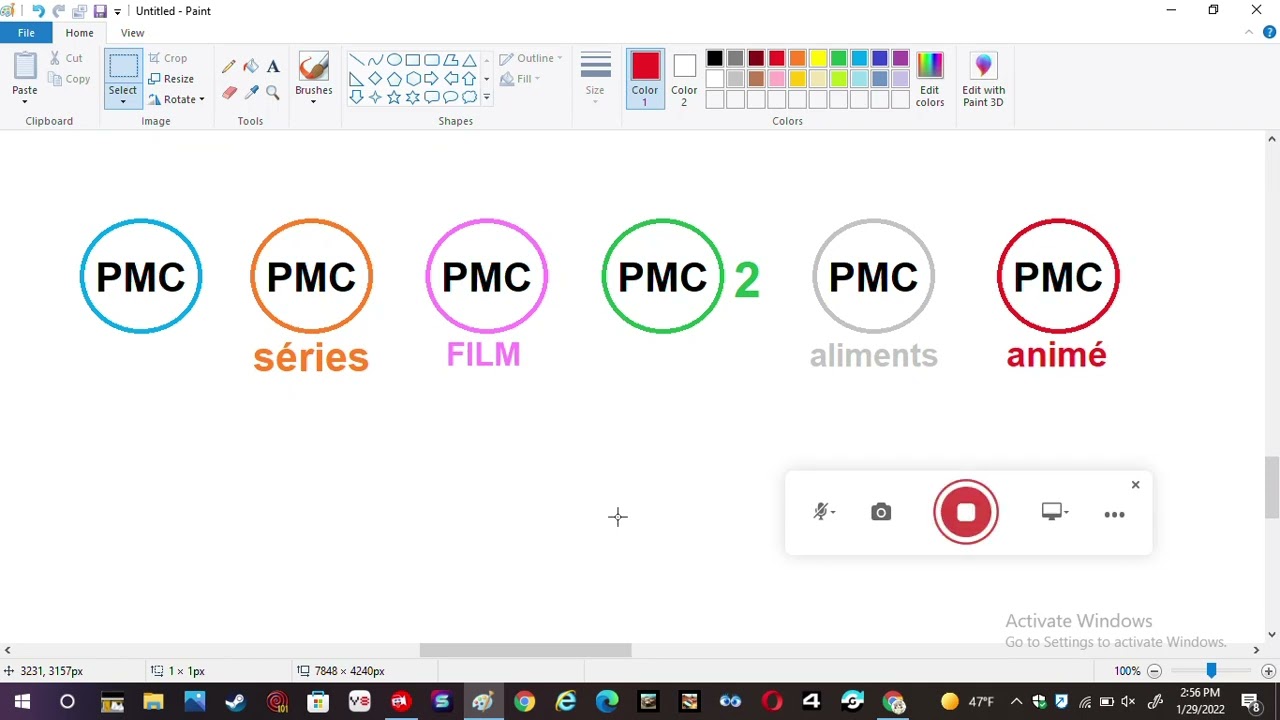
Task: Stop the screen recording
Action: point(966,512)
